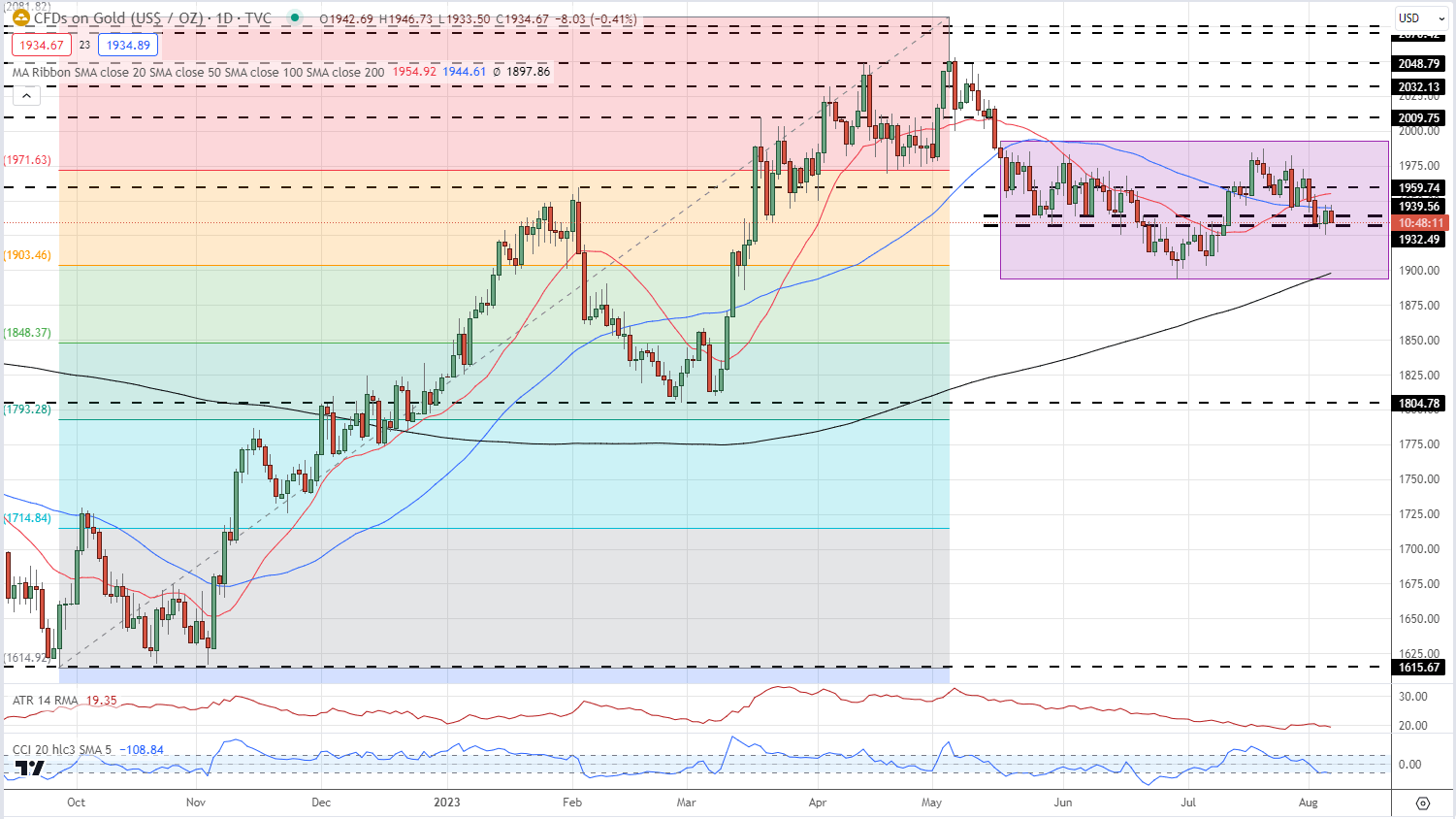
Task: Collapse the indicator legend with the chevron
Action: [27, 95]
